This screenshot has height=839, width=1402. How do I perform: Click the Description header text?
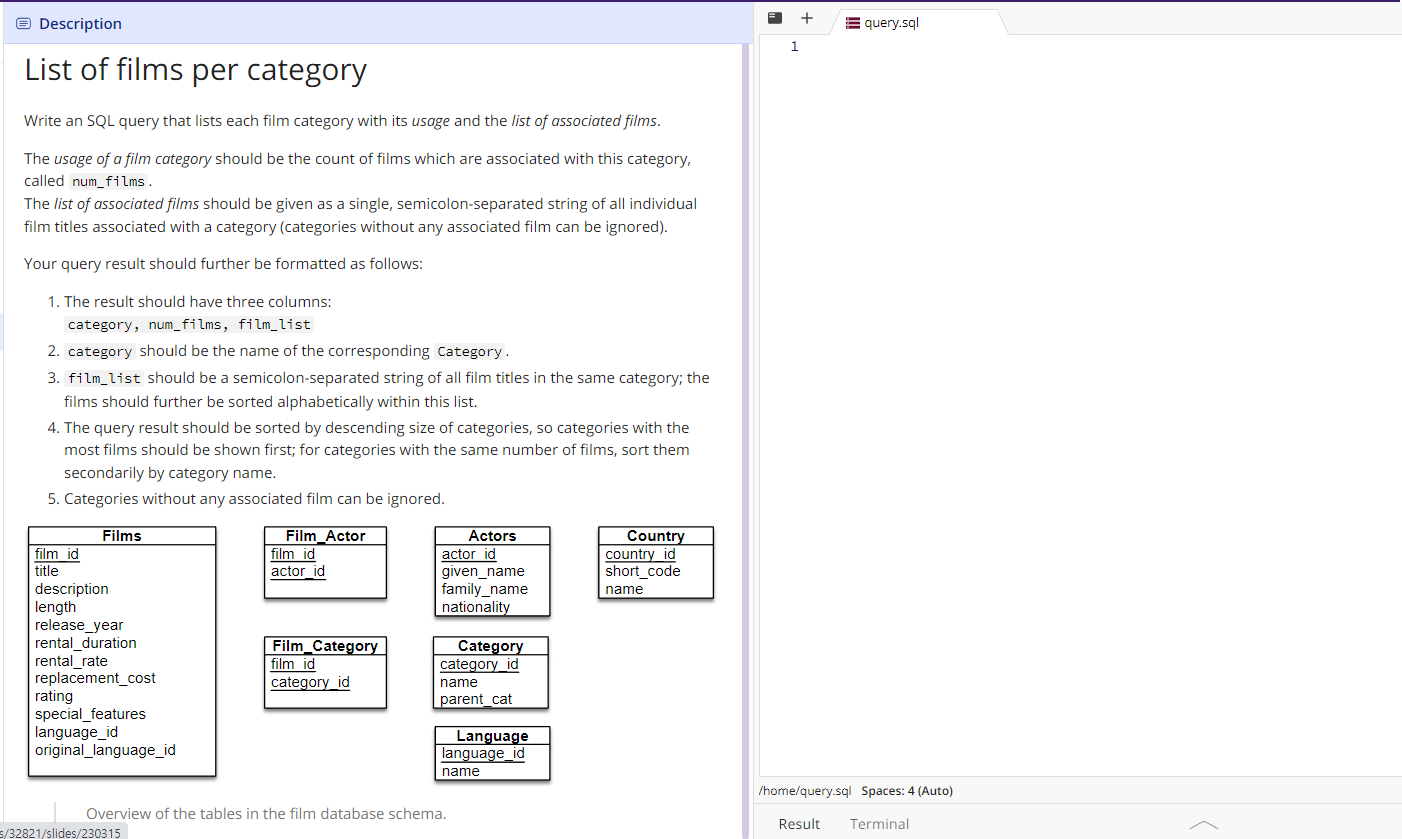pos(80,23)
